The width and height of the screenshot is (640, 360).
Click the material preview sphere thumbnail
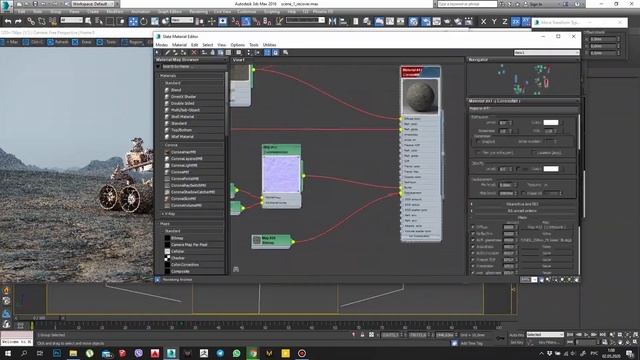click(x=420, y=96)
